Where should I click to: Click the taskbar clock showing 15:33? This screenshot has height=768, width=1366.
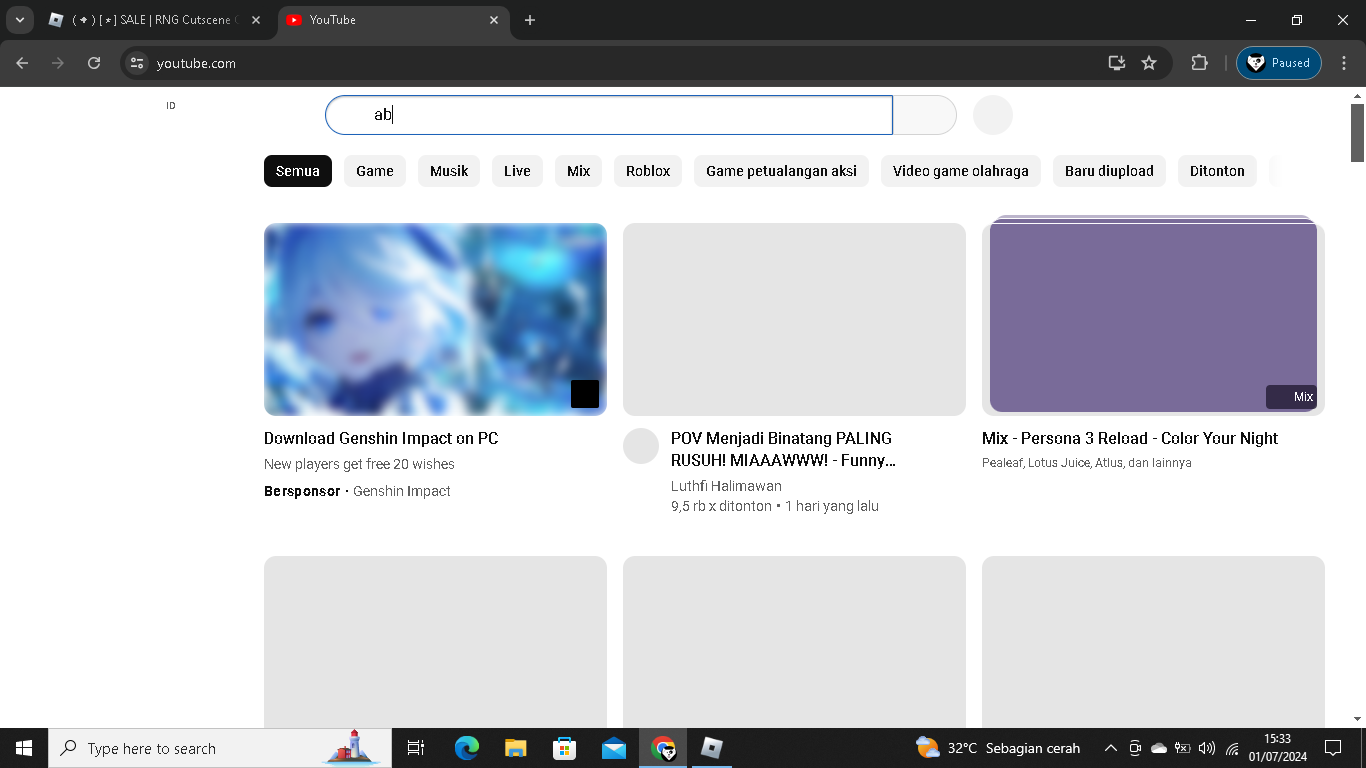click(1277, 748)
